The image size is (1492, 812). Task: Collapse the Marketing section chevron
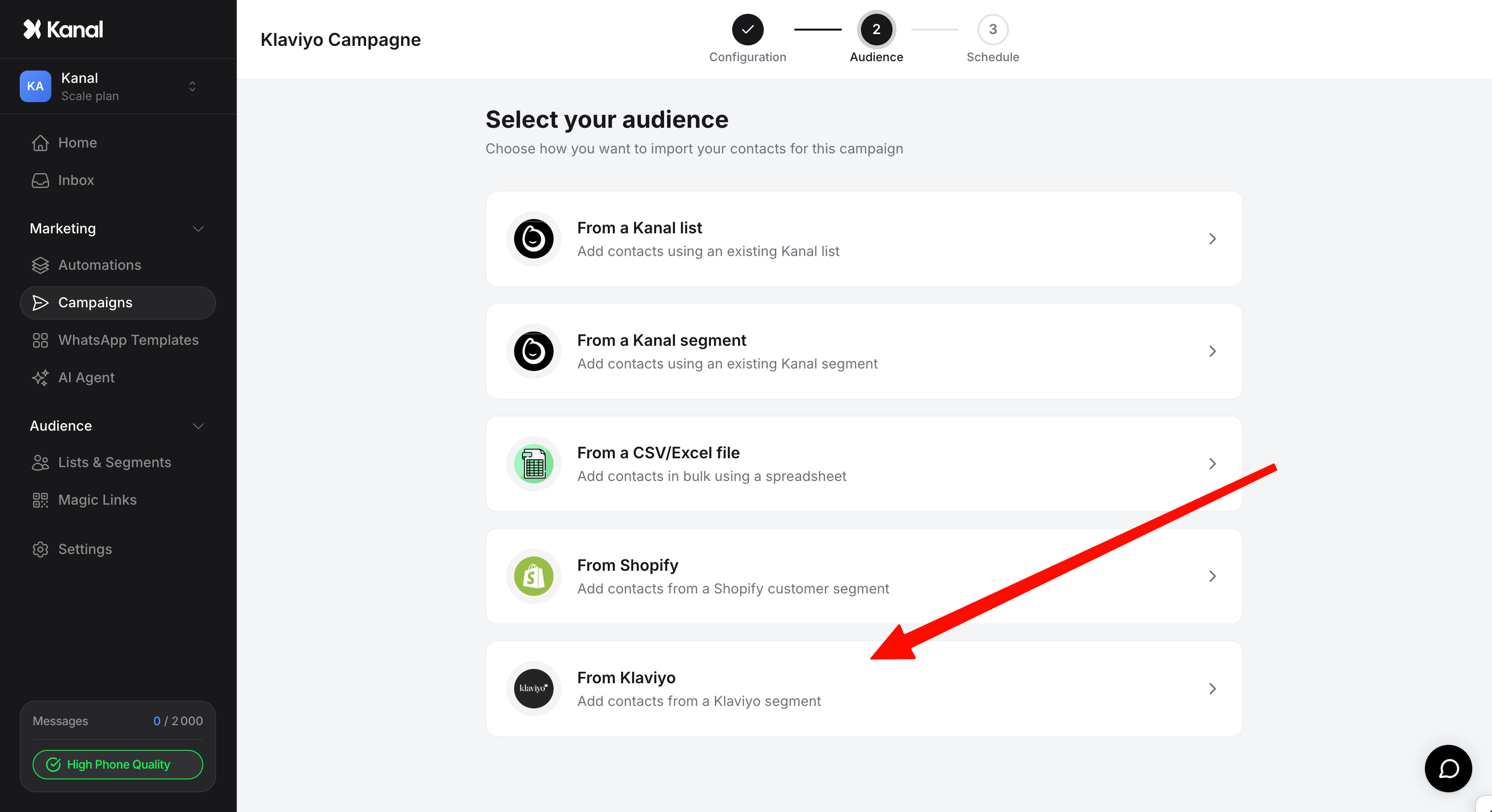point(198,229)
